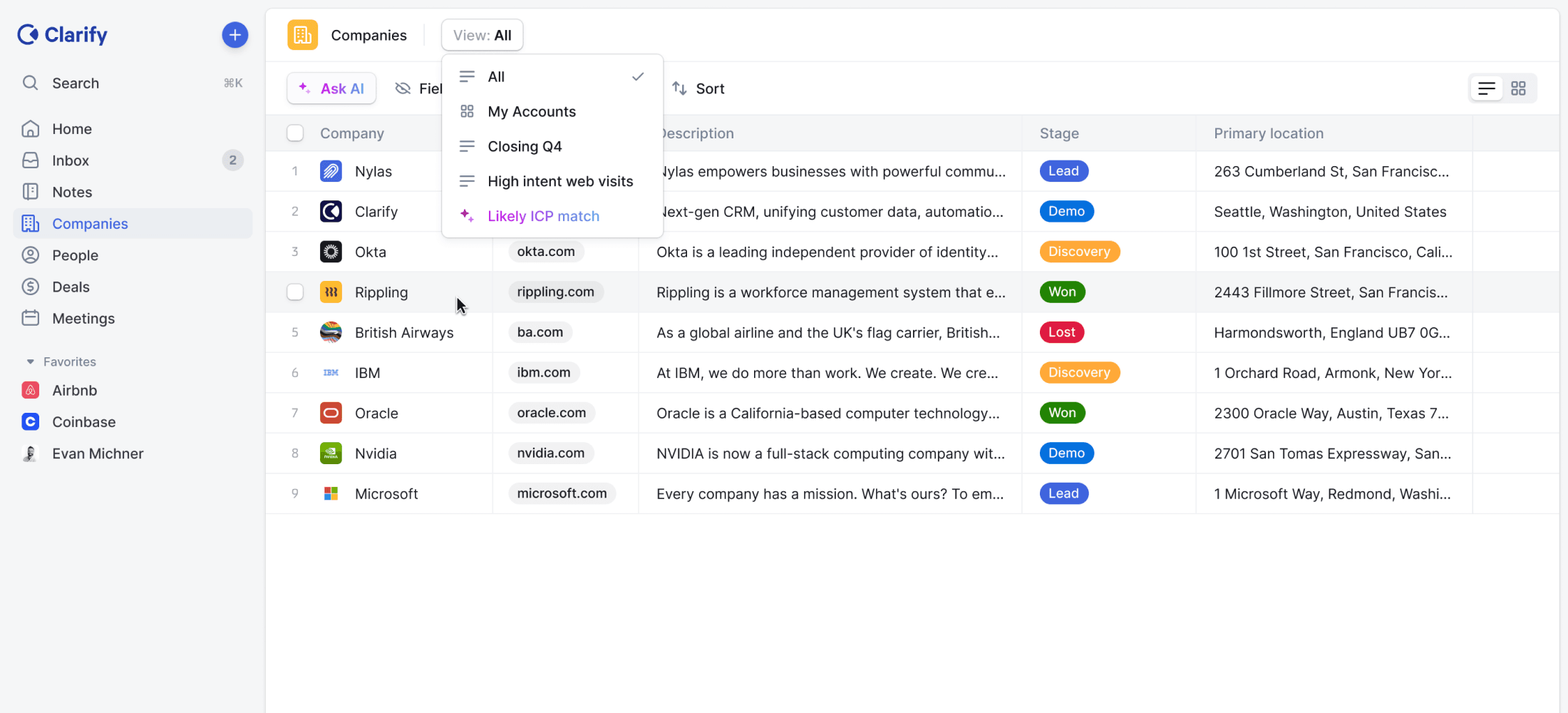Click the Sort button

(698, 88)
